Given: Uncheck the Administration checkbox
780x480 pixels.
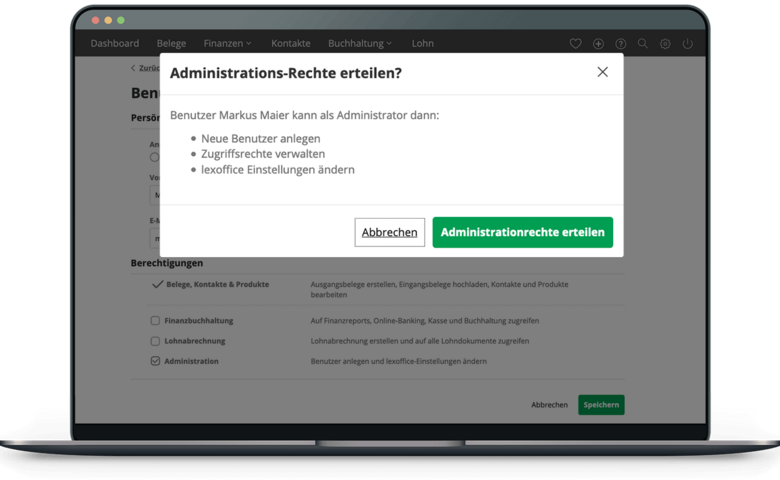Looking at the screenshot, I should (x=155, y=361).
